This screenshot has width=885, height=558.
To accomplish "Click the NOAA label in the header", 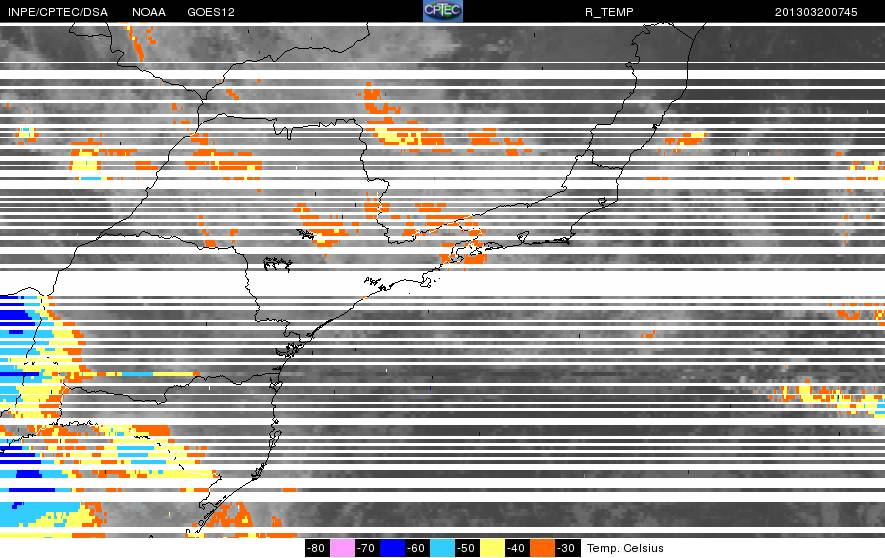I will [149, 12].
